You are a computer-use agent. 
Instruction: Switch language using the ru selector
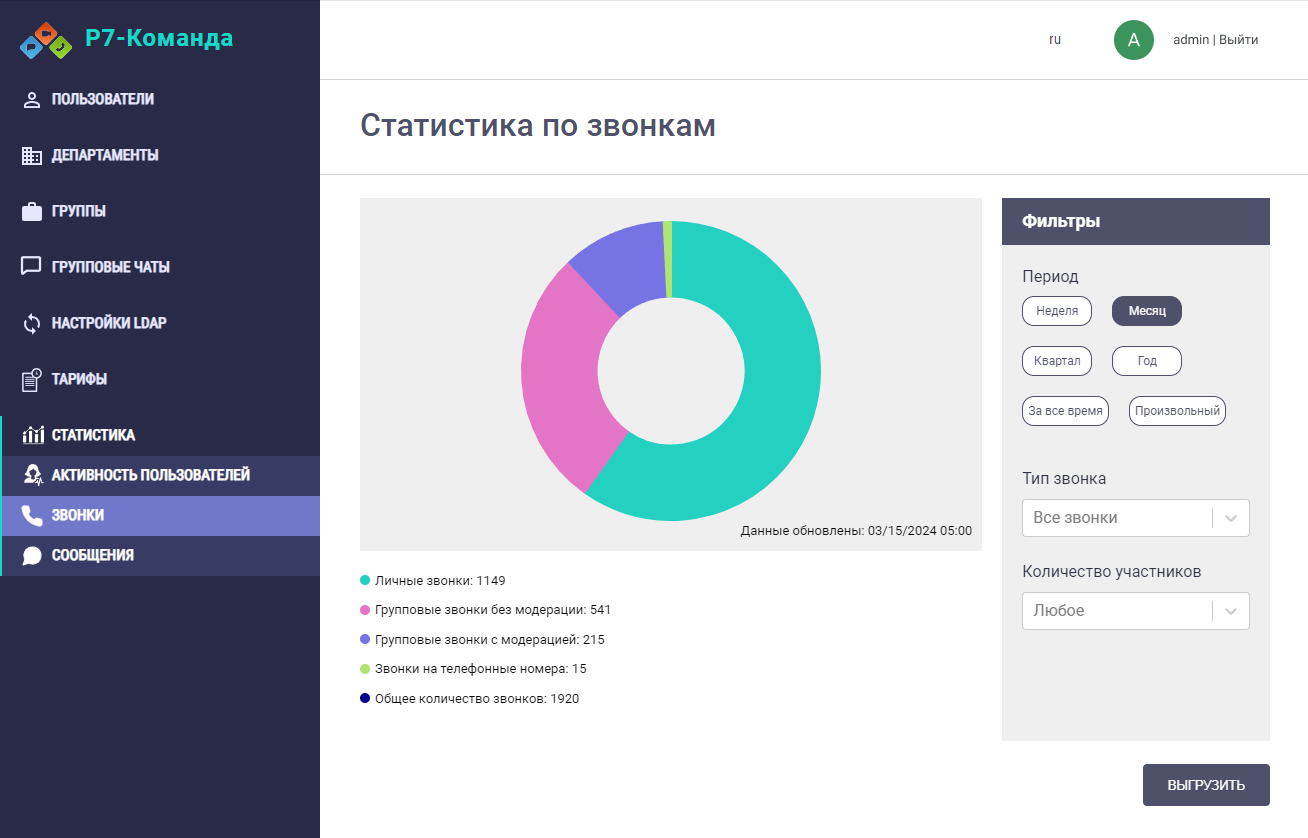[x=1054, y=40]
